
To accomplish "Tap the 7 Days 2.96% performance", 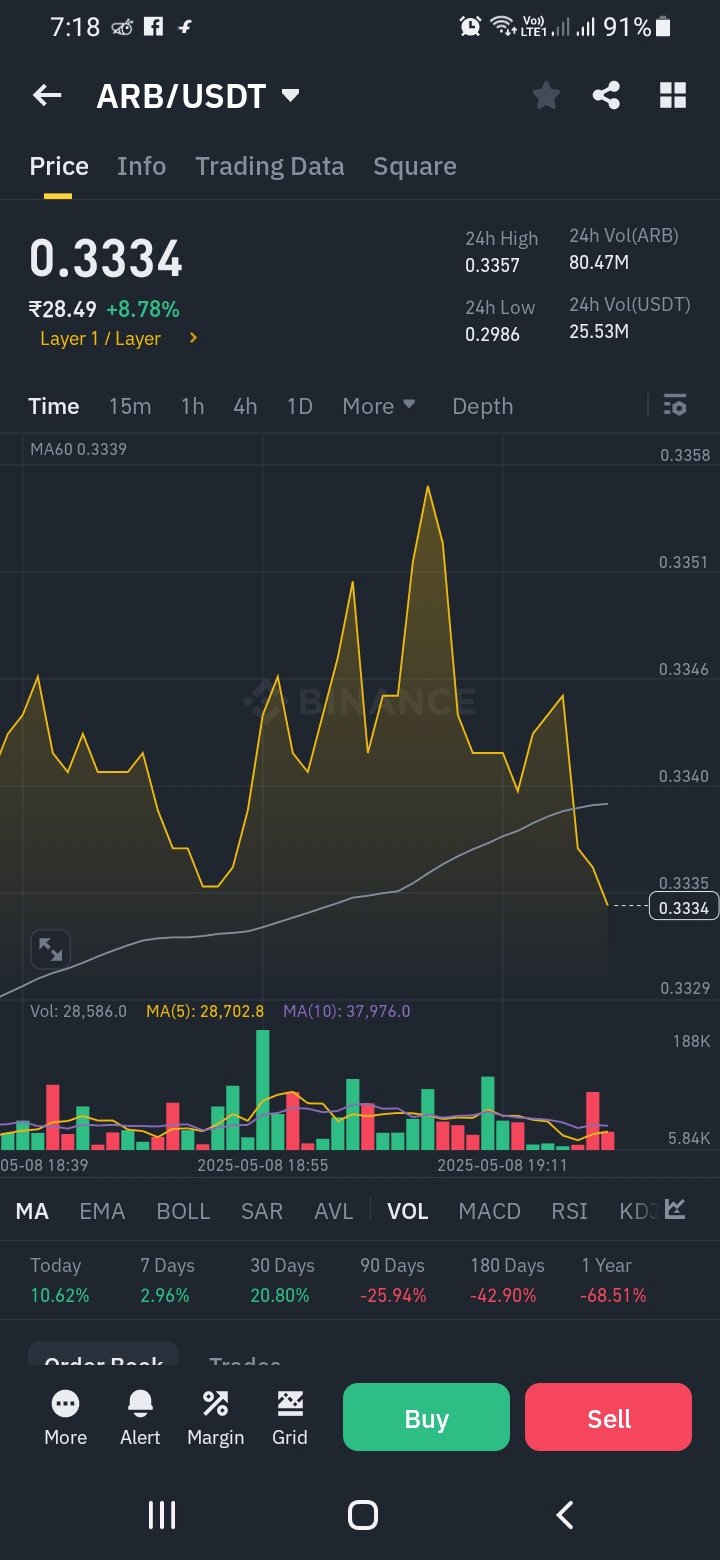I will point(167,1280).
